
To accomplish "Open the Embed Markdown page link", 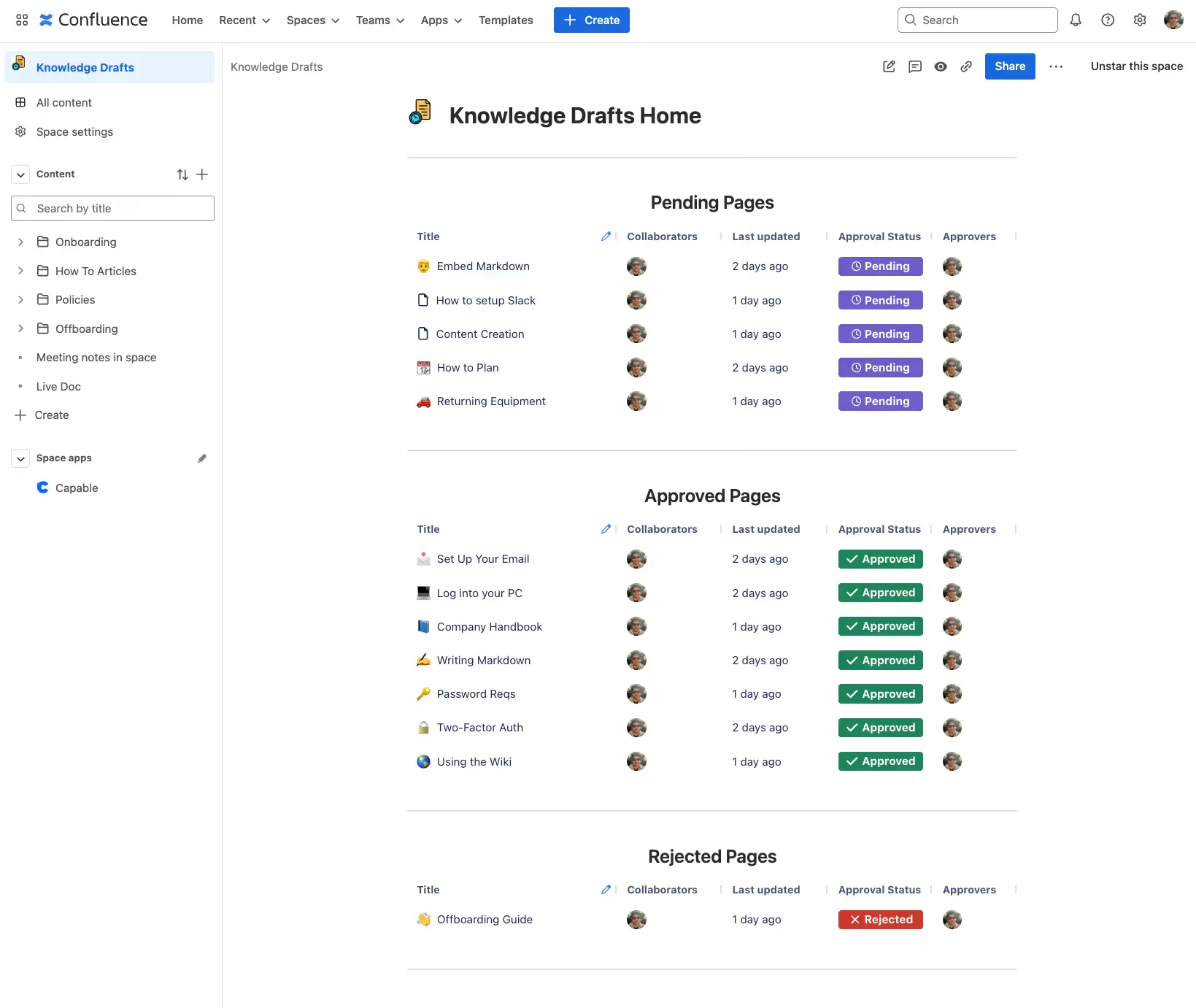I will [483, 266].
